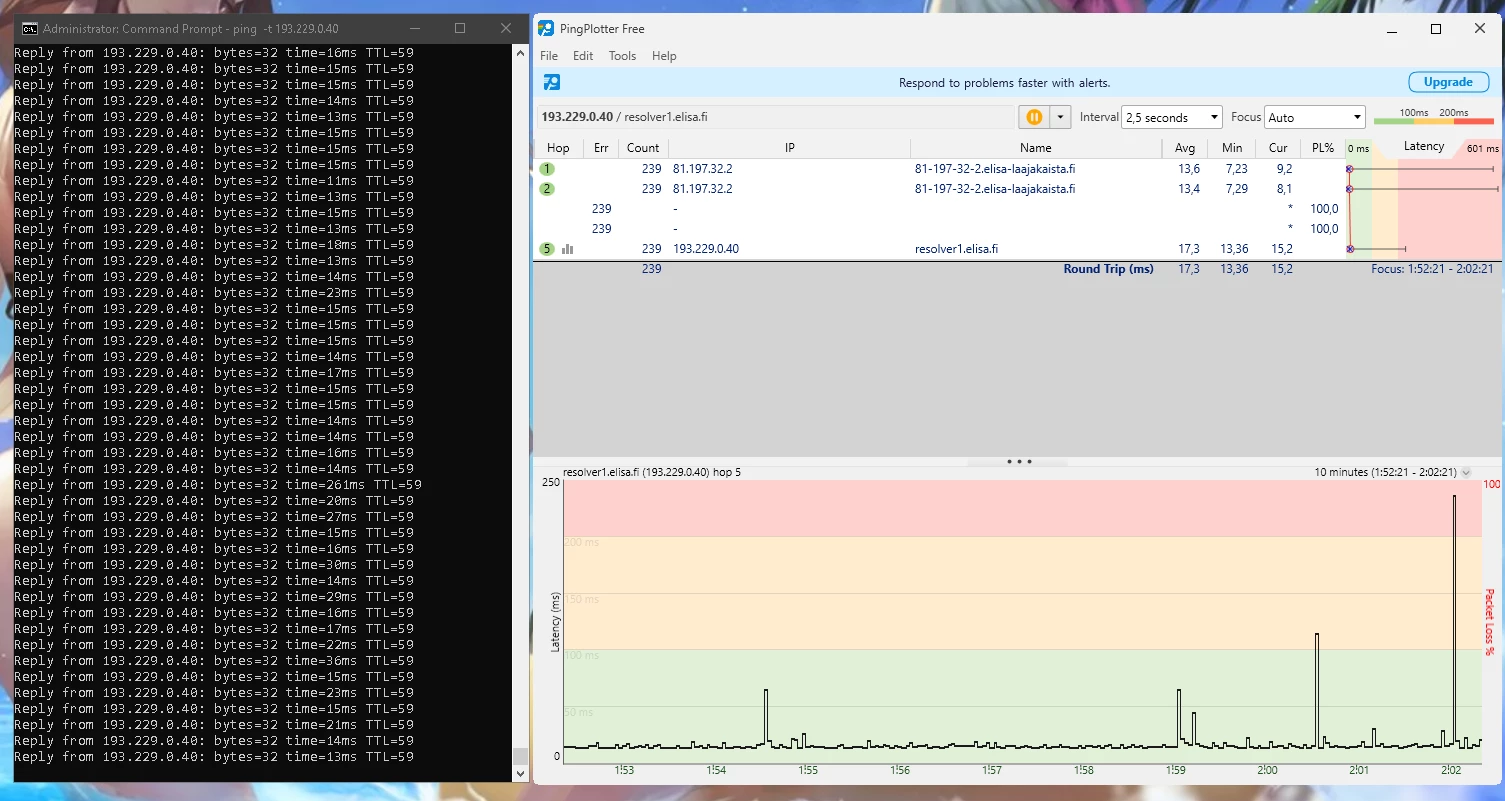Image resolution: width=1505 pixels, height=801 pixels.
Task: Open the File menu in PingPlotter
Action: click(x=549, y=56)
